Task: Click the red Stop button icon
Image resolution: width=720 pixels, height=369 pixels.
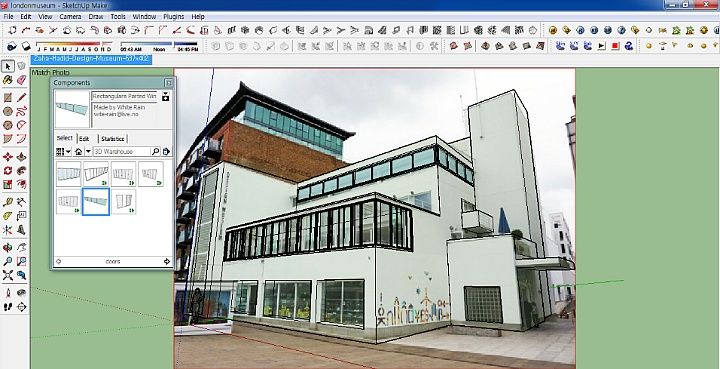Action: 615,46
